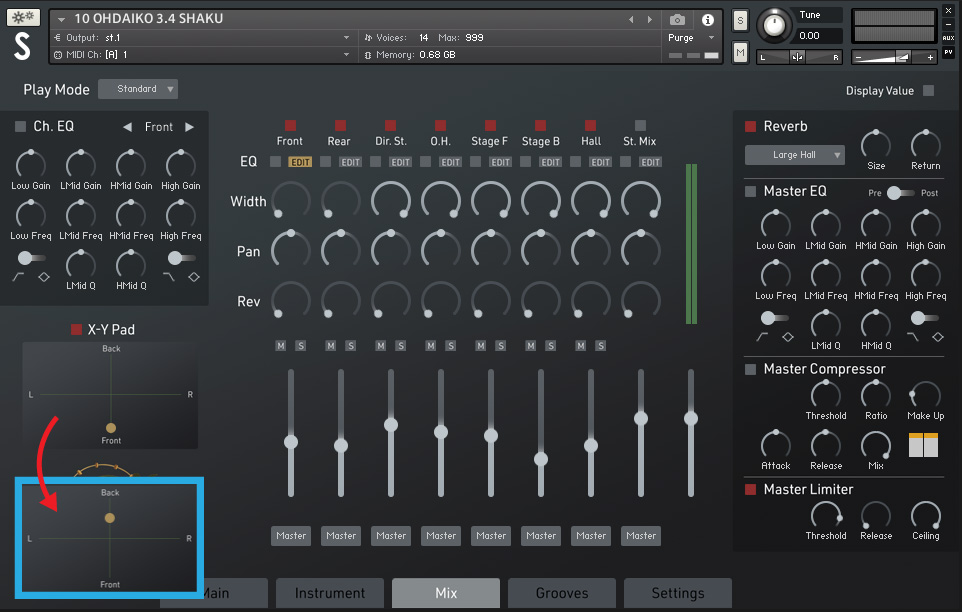Screen dimensions: 962x612
Task: Go to next instrument arrow in header
Action: [650, 20]
